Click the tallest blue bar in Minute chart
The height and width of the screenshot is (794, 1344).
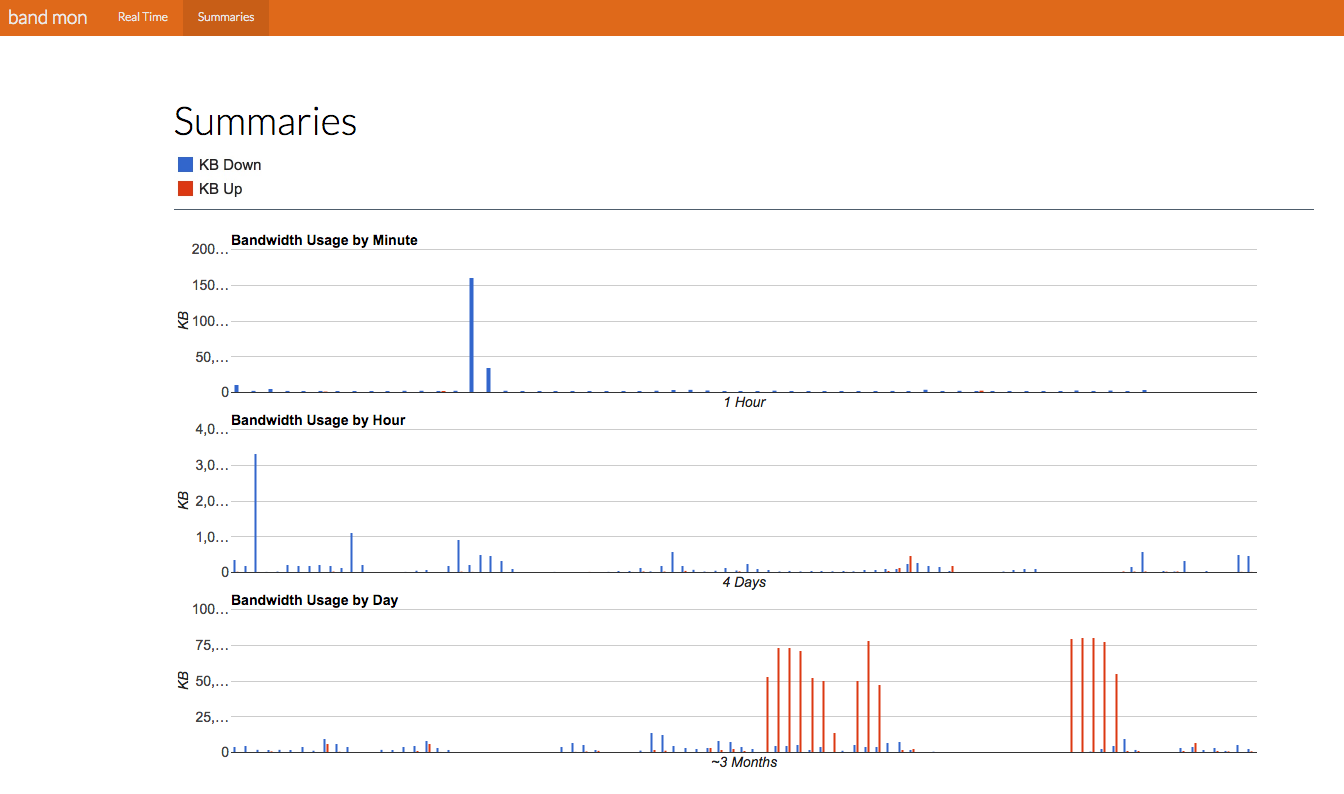[471, 335]
